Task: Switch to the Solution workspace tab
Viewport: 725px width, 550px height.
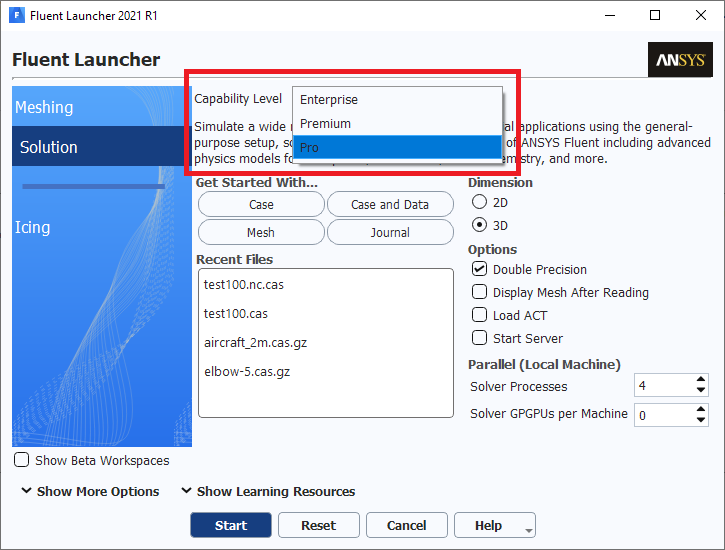Action: [x=102, y=147]
